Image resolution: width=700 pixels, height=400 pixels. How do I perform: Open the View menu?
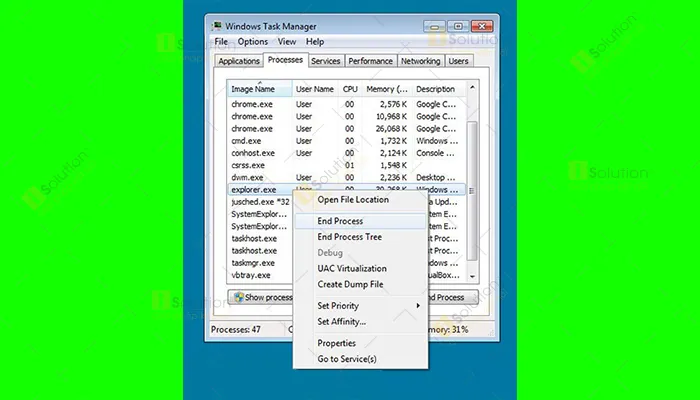point(287,42)
